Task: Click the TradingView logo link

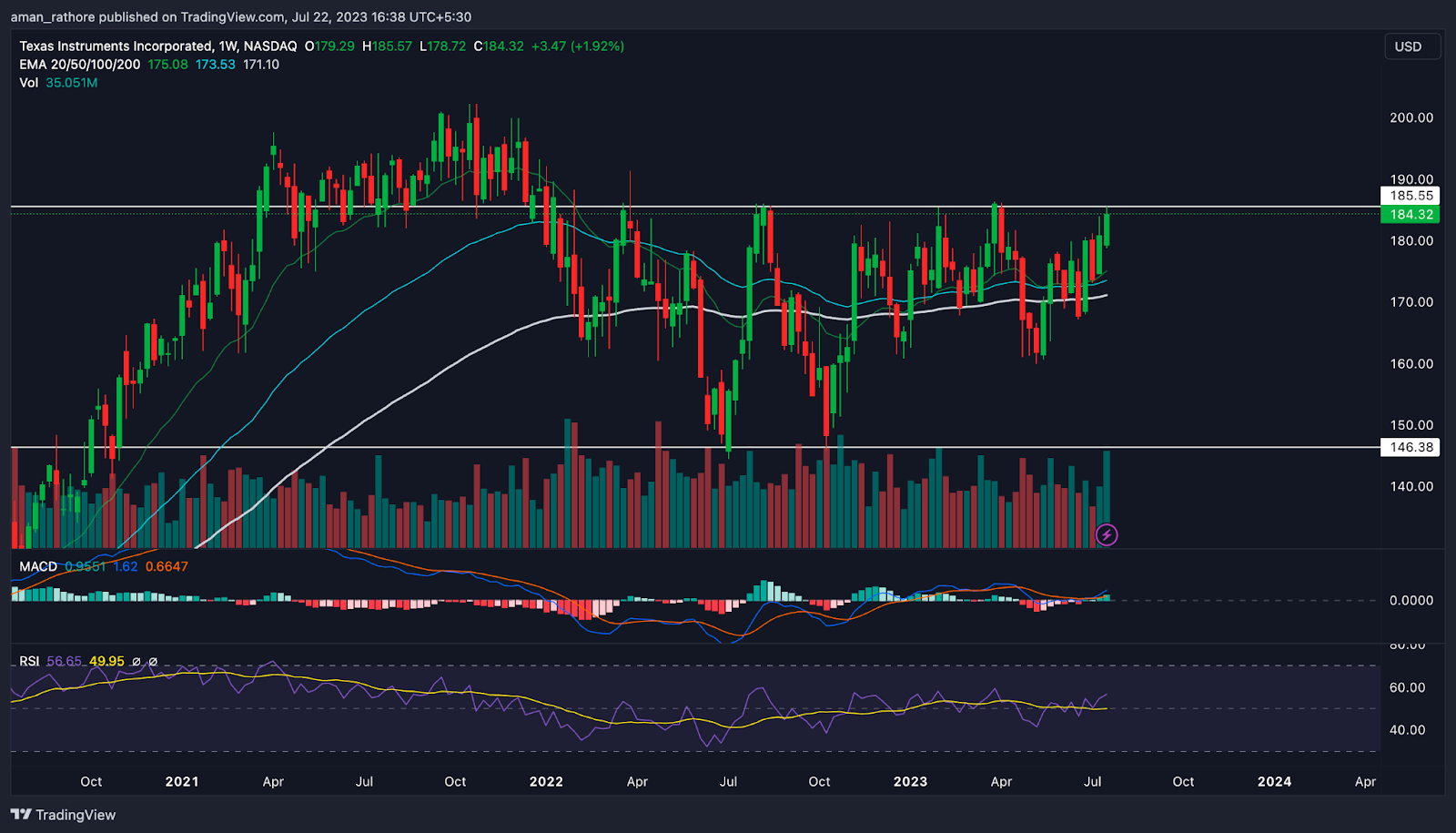Action: point(64,815)
